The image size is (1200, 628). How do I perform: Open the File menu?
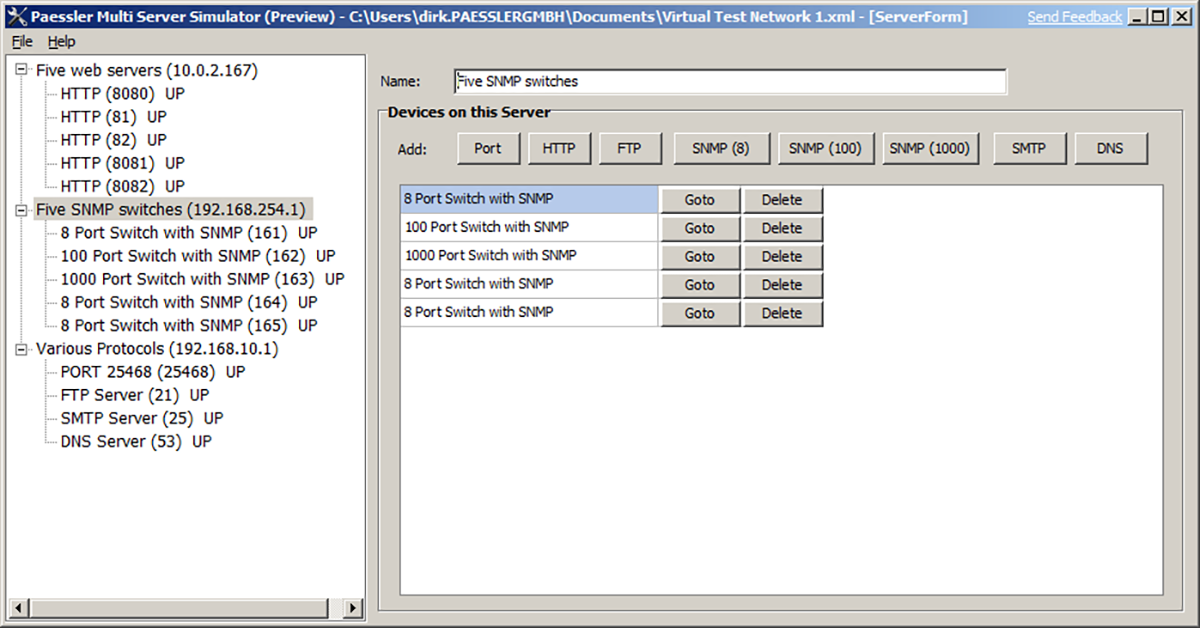22,41
